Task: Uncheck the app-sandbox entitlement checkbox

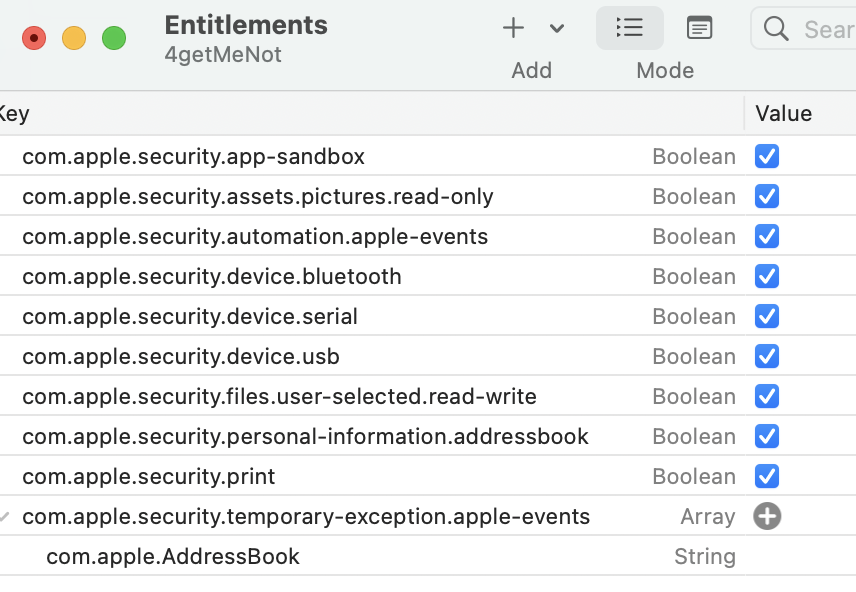Action: (767, 156)
